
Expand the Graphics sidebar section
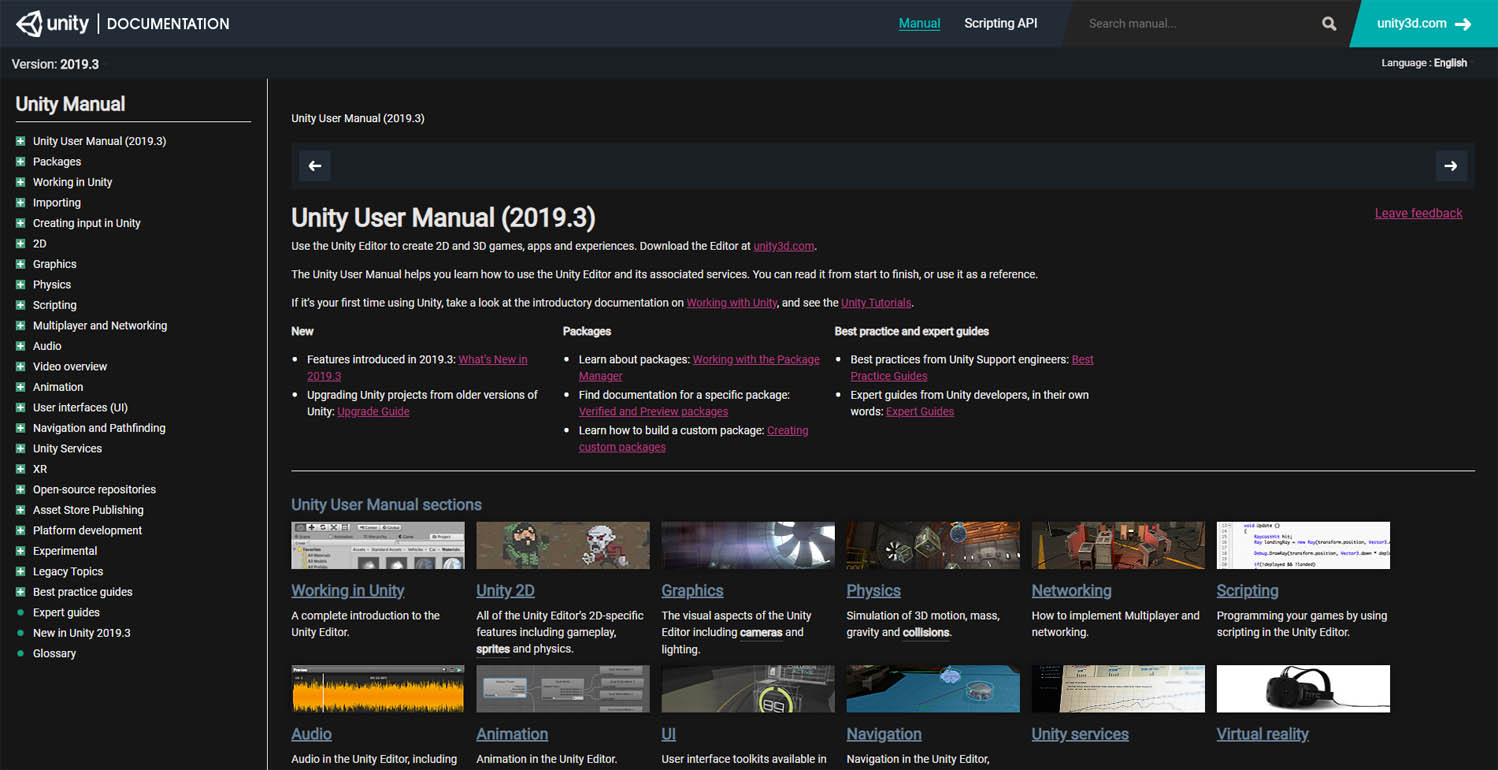pos(23,263)
